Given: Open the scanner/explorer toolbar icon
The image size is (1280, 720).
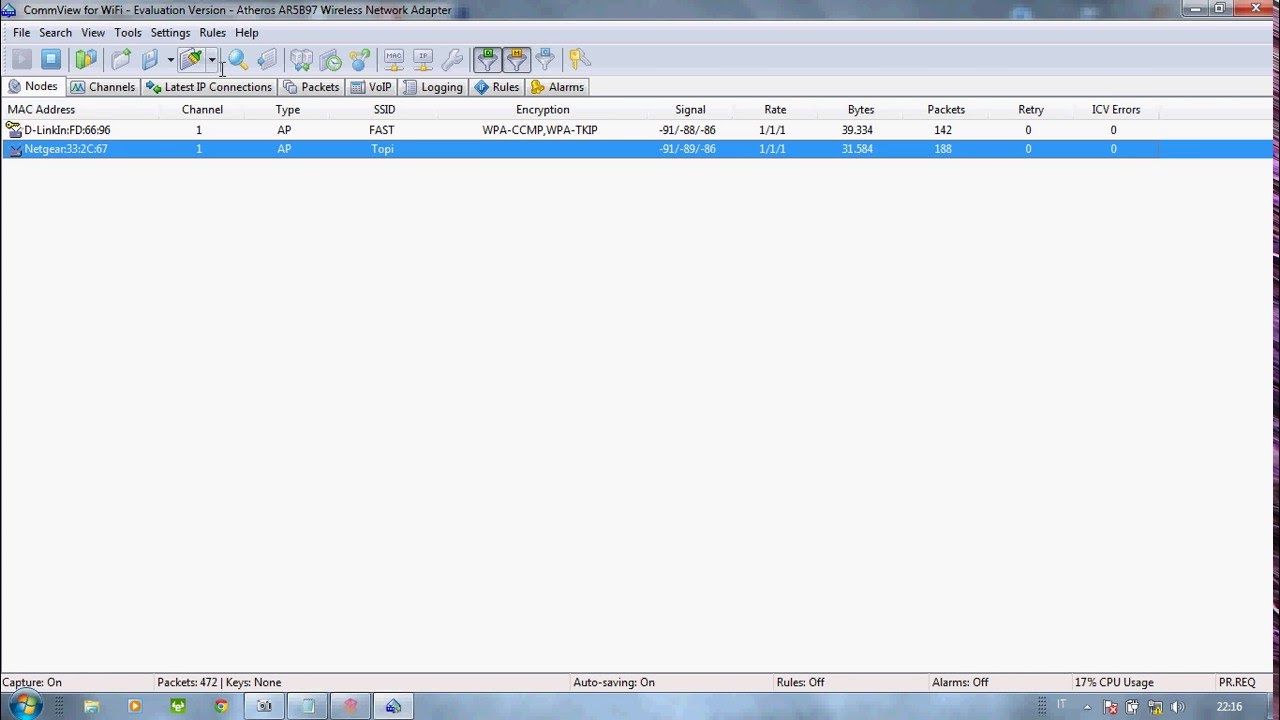Looking at the screenshot, I should [x=86, y=60].
